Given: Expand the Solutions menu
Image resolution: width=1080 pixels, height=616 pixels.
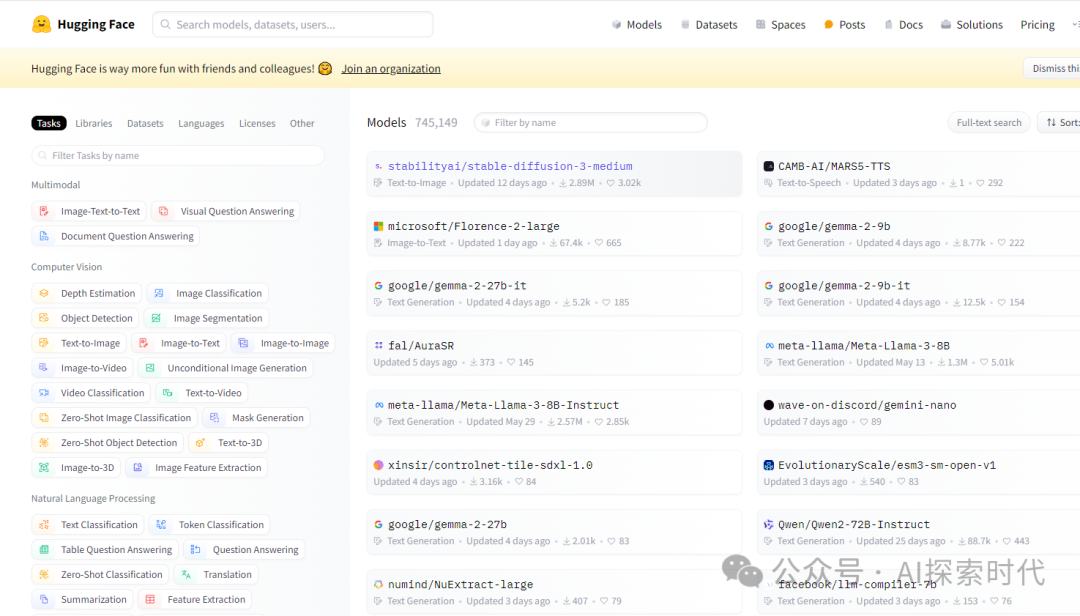Looking at the screenshot, I should (971, 25).
